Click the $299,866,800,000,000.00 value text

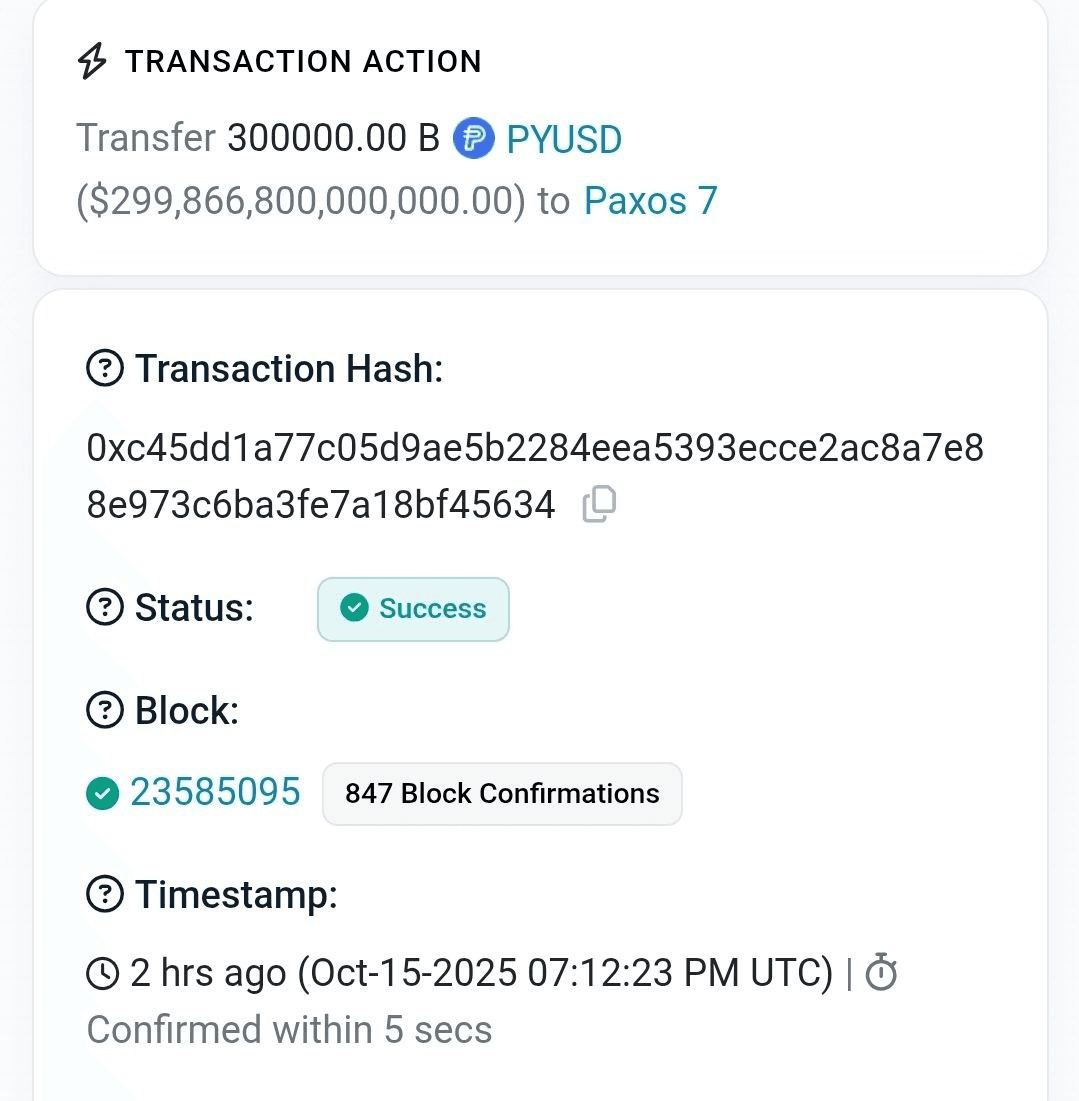(300, 201)
